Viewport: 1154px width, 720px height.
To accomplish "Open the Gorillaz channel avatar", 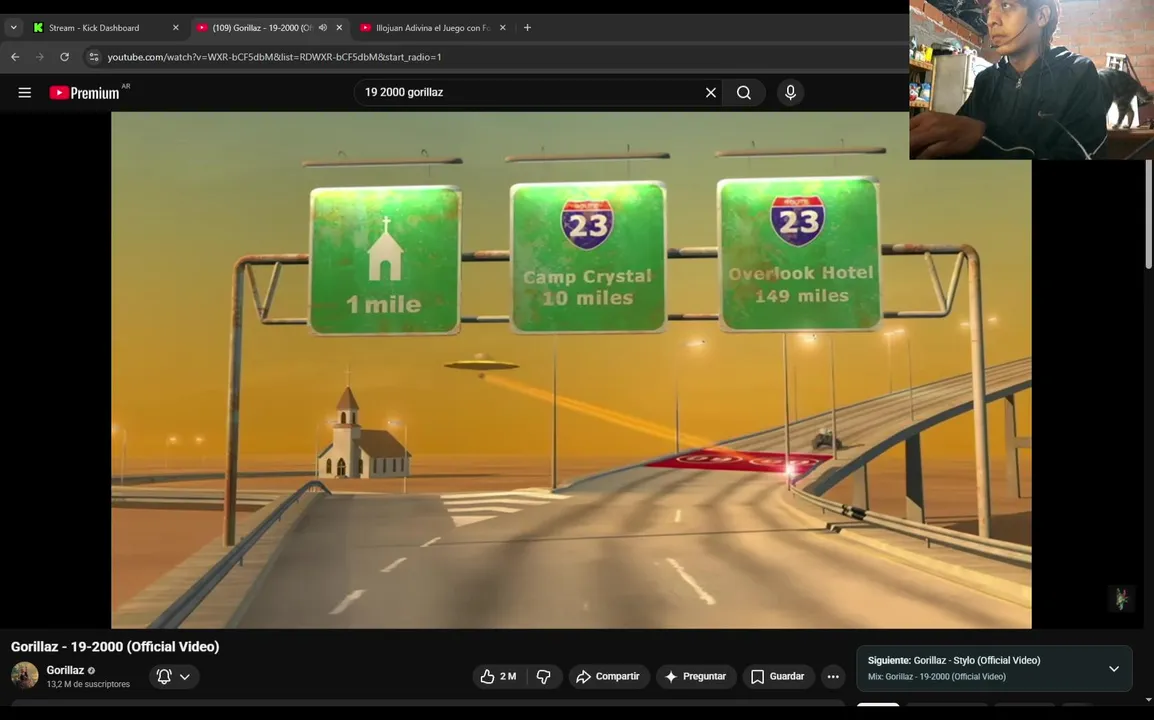I will (x=24, y=675).
